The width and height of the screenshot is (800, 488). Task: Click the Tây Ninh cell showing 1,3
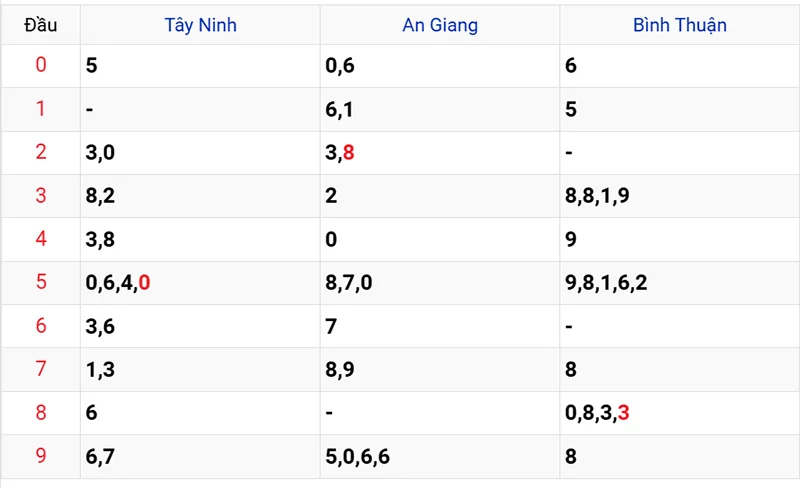pyautogui.click(x=100, y=370)
